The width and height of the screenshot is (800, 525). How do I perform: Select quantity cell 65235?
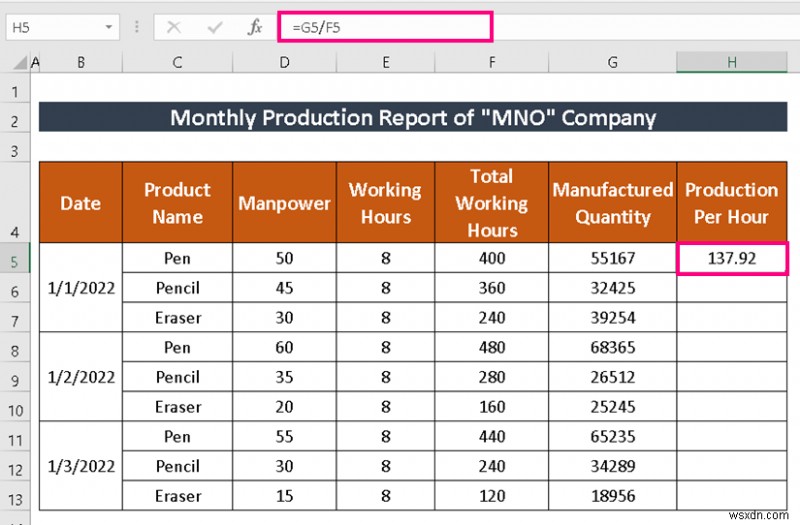(x=613, y=436)
